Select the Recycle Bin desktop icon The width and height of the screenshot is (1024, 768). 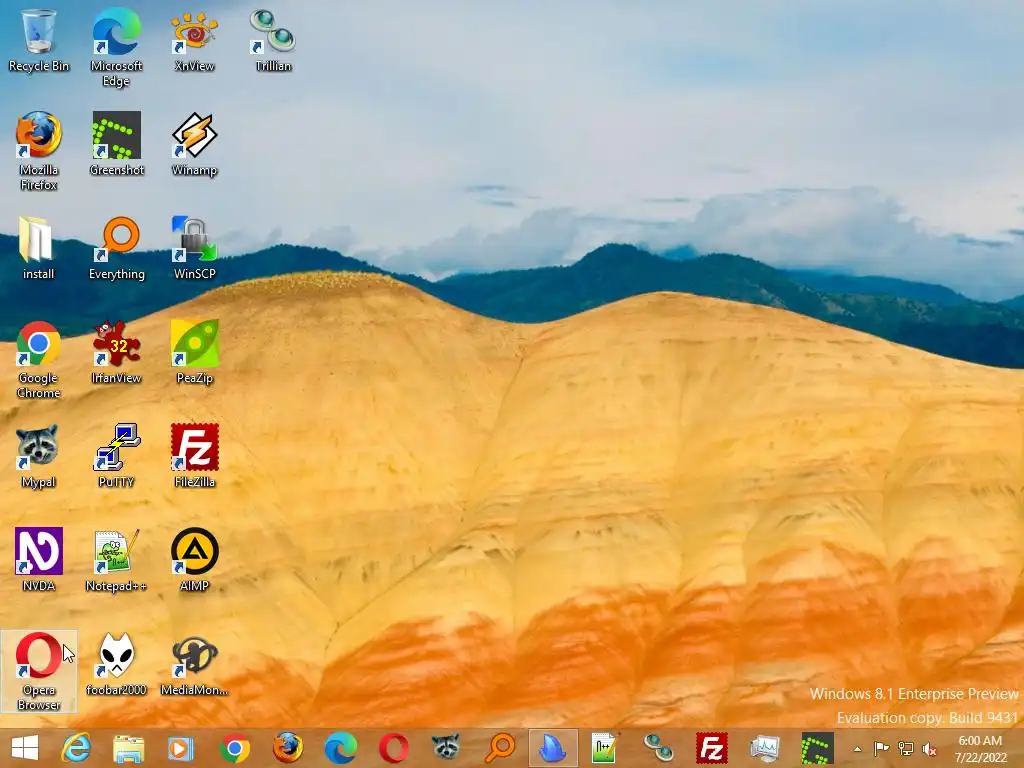click(x=39, y=40)
